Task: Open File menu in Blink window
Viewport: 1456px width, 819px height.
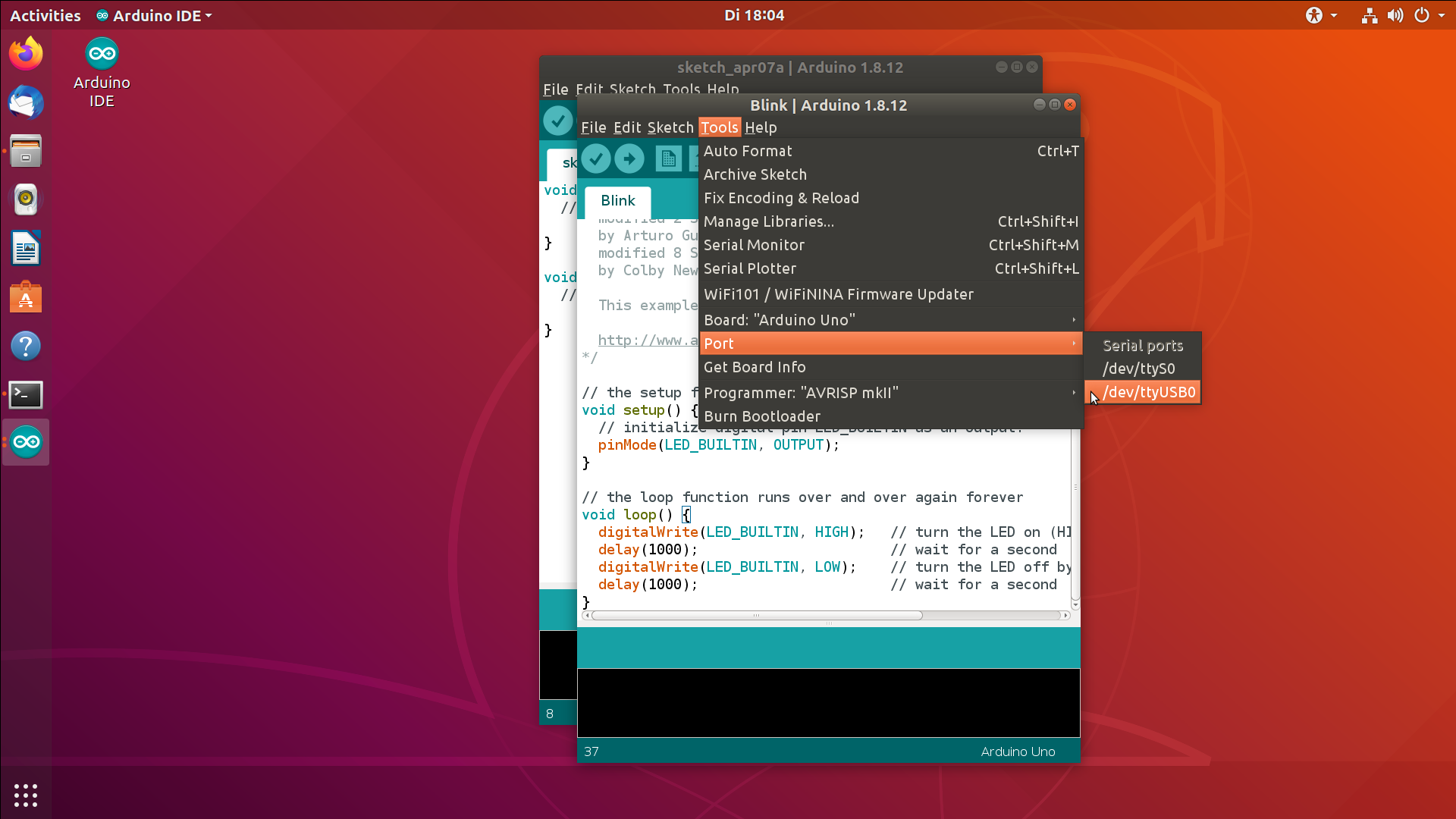Action: tap(593, 127)
